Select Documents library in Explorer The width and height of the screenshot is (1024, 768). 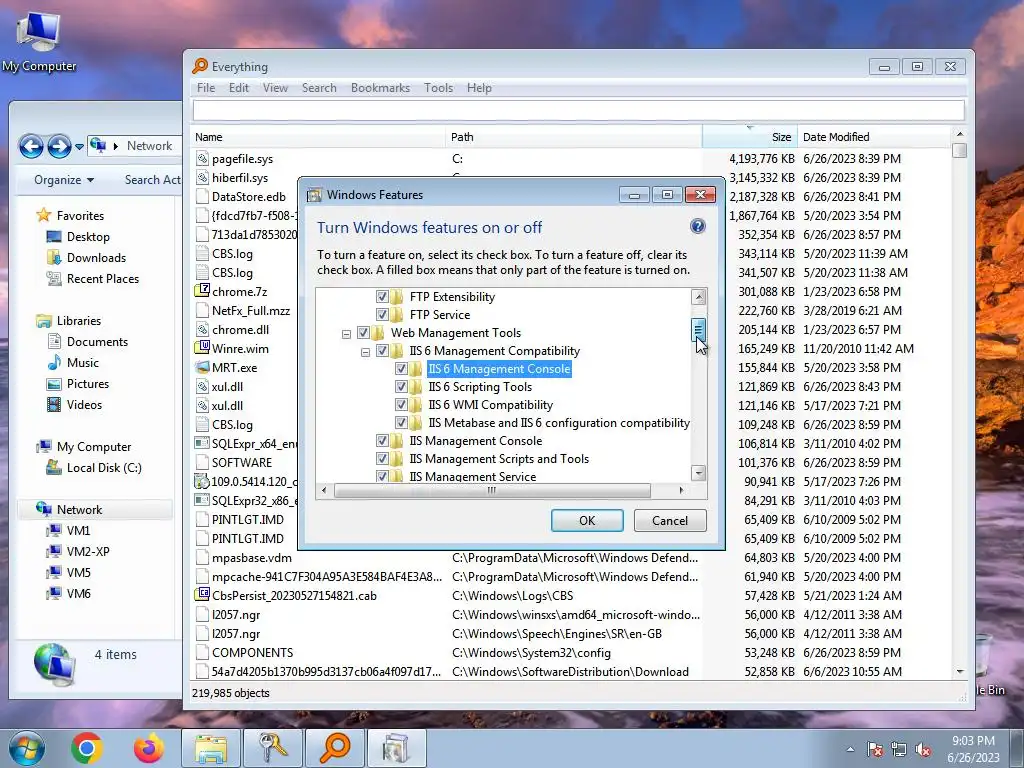[97, 342]
